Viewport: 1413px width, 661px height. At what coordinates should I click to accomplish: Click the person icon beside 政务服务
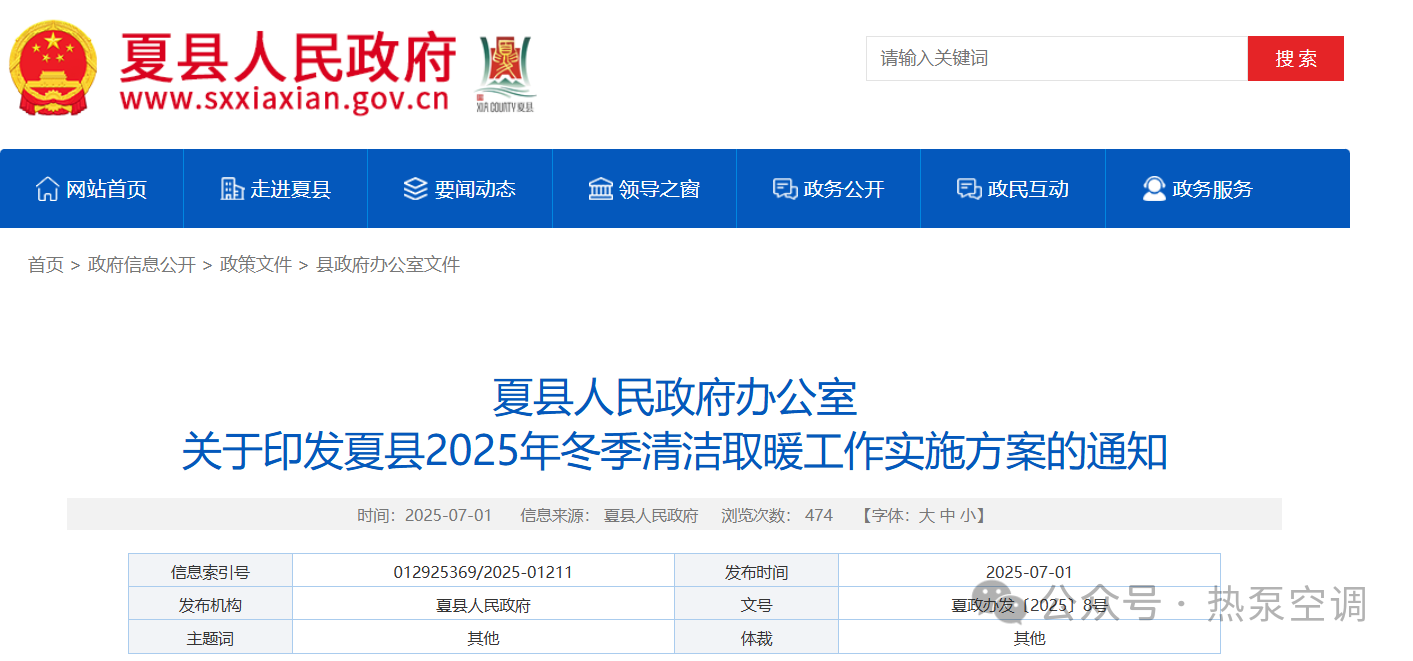pos(1152,188)
